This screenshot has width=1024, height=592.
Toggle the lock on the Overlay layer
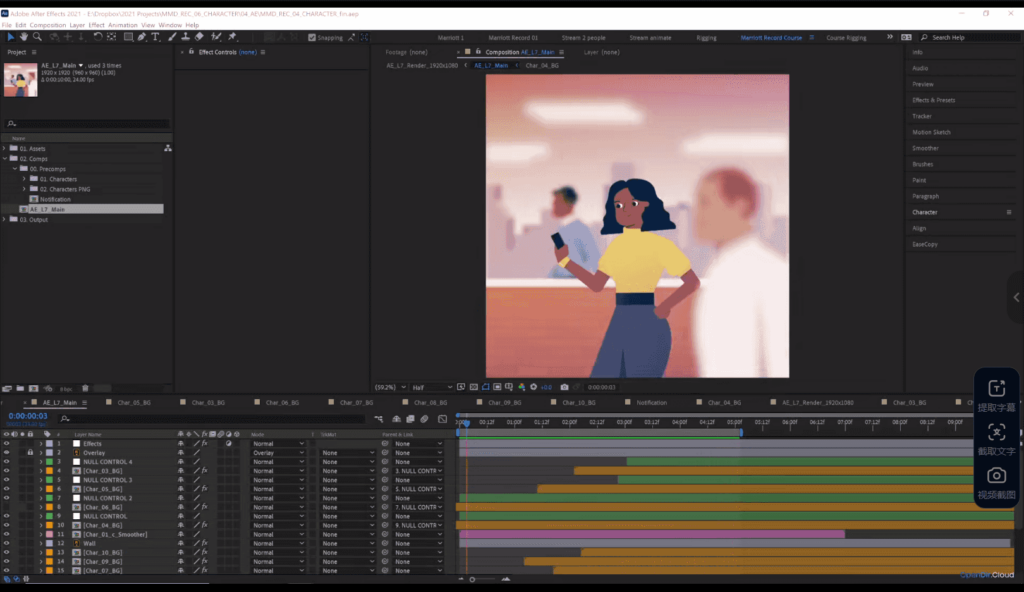[x=30, y=453]
